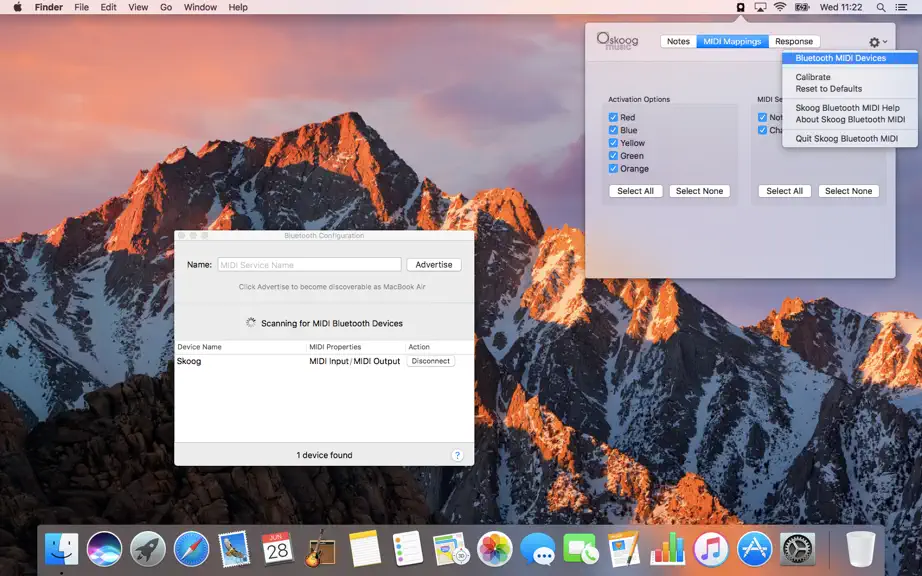Click the Advertise button
This screenshot has width=922, height=576.
point(434,264)
